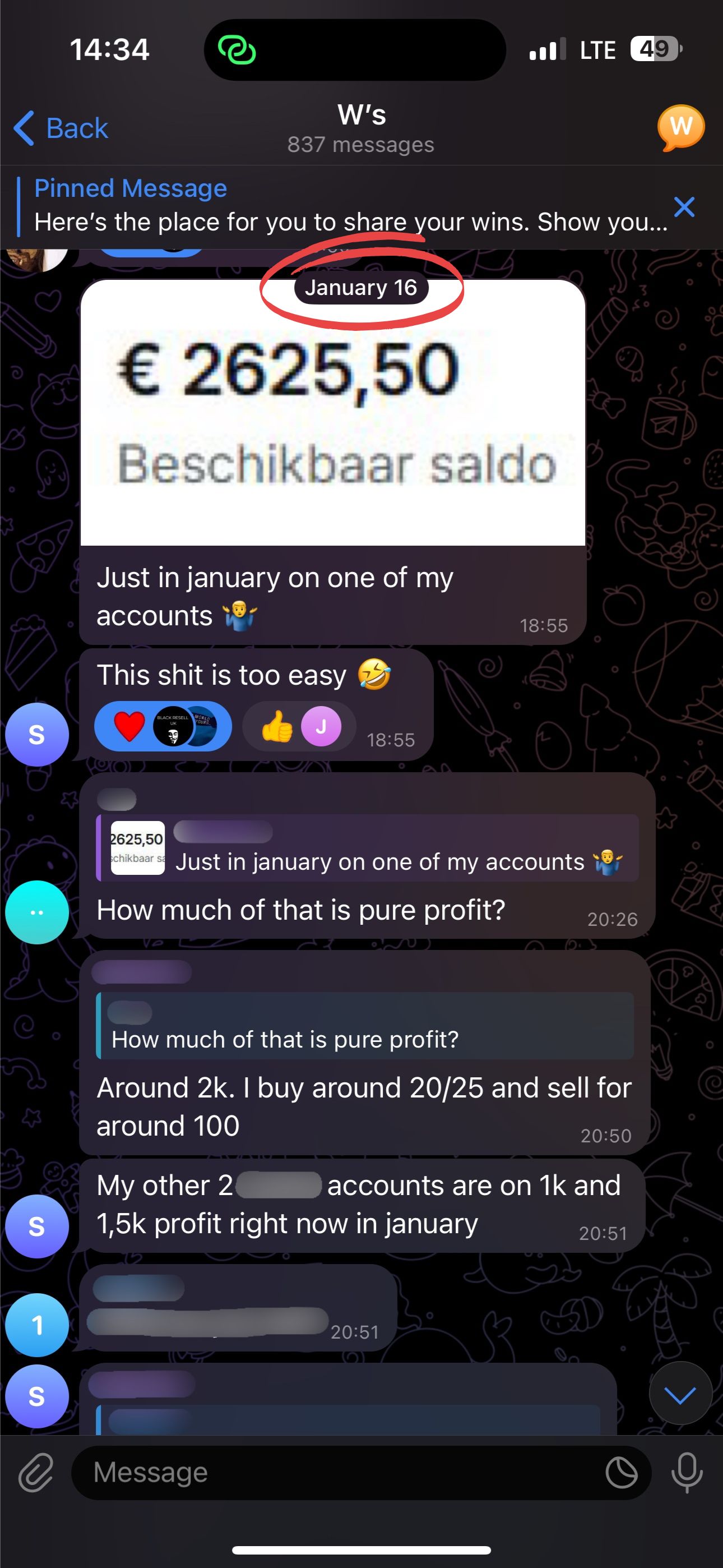This screenshot has height=1568, width=723.
Task: Toggle the thumbs-up reaction
Action: click(x=299, y=726)
